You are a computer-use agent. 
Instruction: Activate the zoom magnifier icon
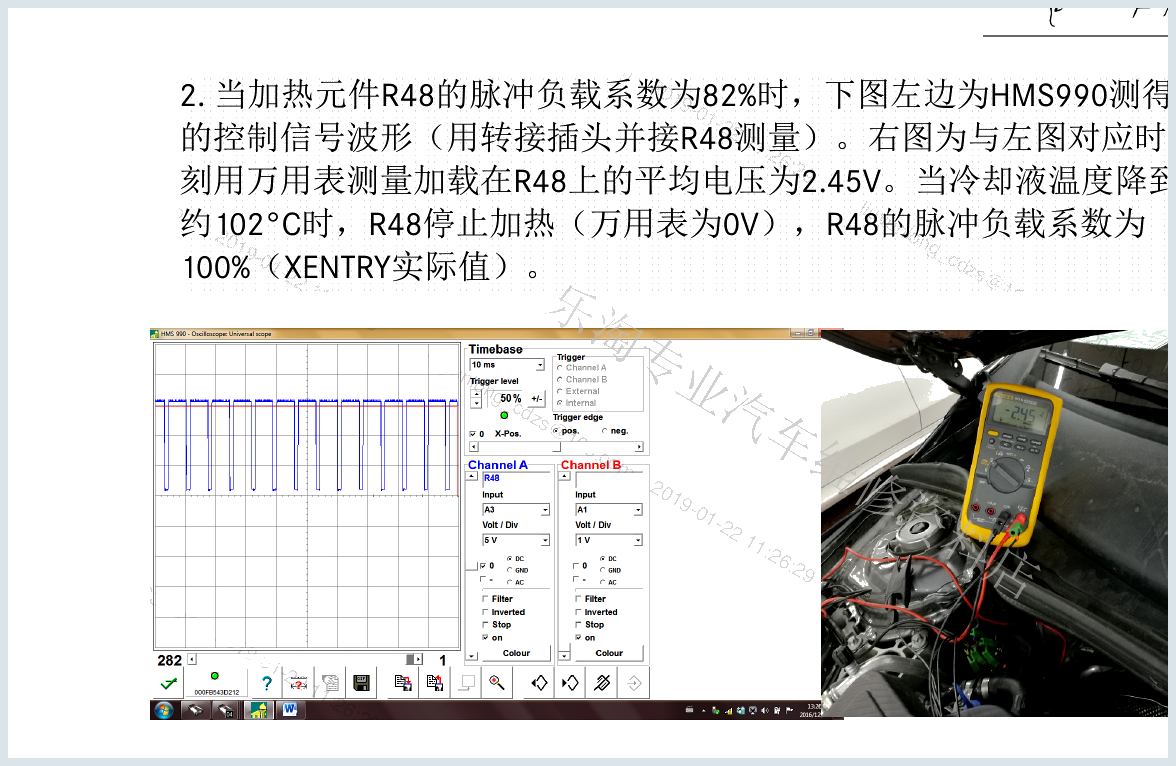(496, 682)
